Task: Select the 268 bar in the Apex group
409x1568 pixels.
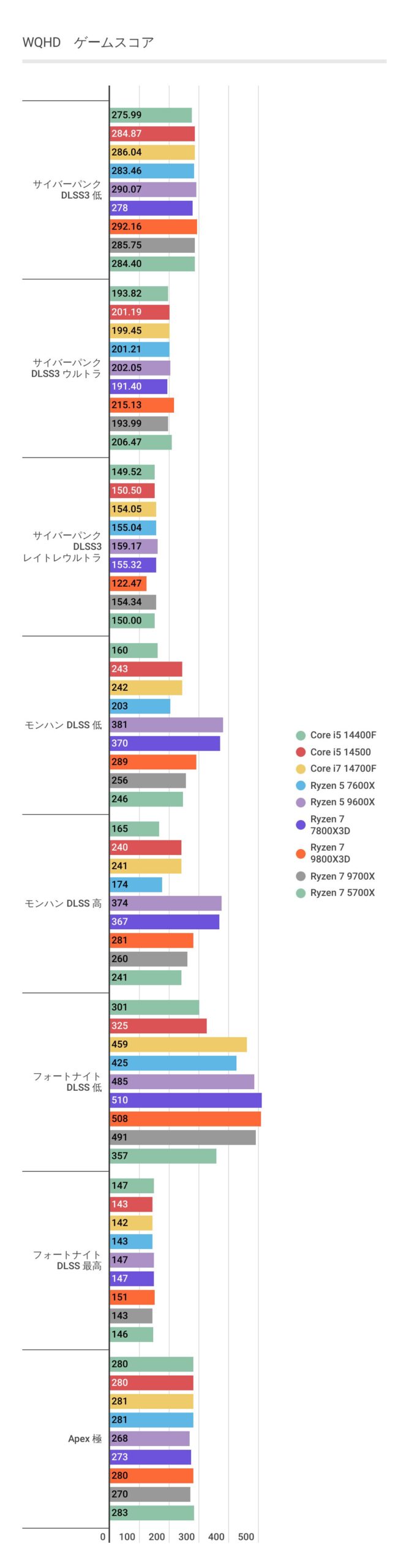Action: pyautogui.click(x=149, y=1439)
